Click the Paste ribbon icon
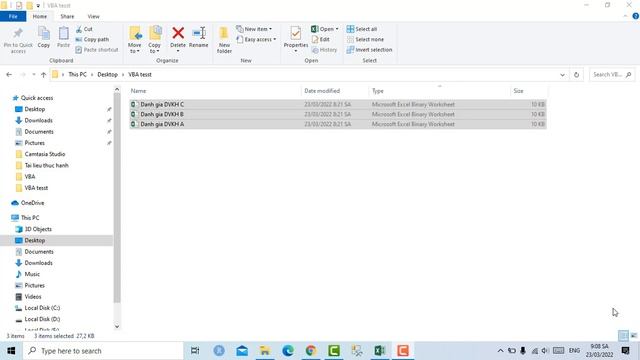 tap(63, 38)
